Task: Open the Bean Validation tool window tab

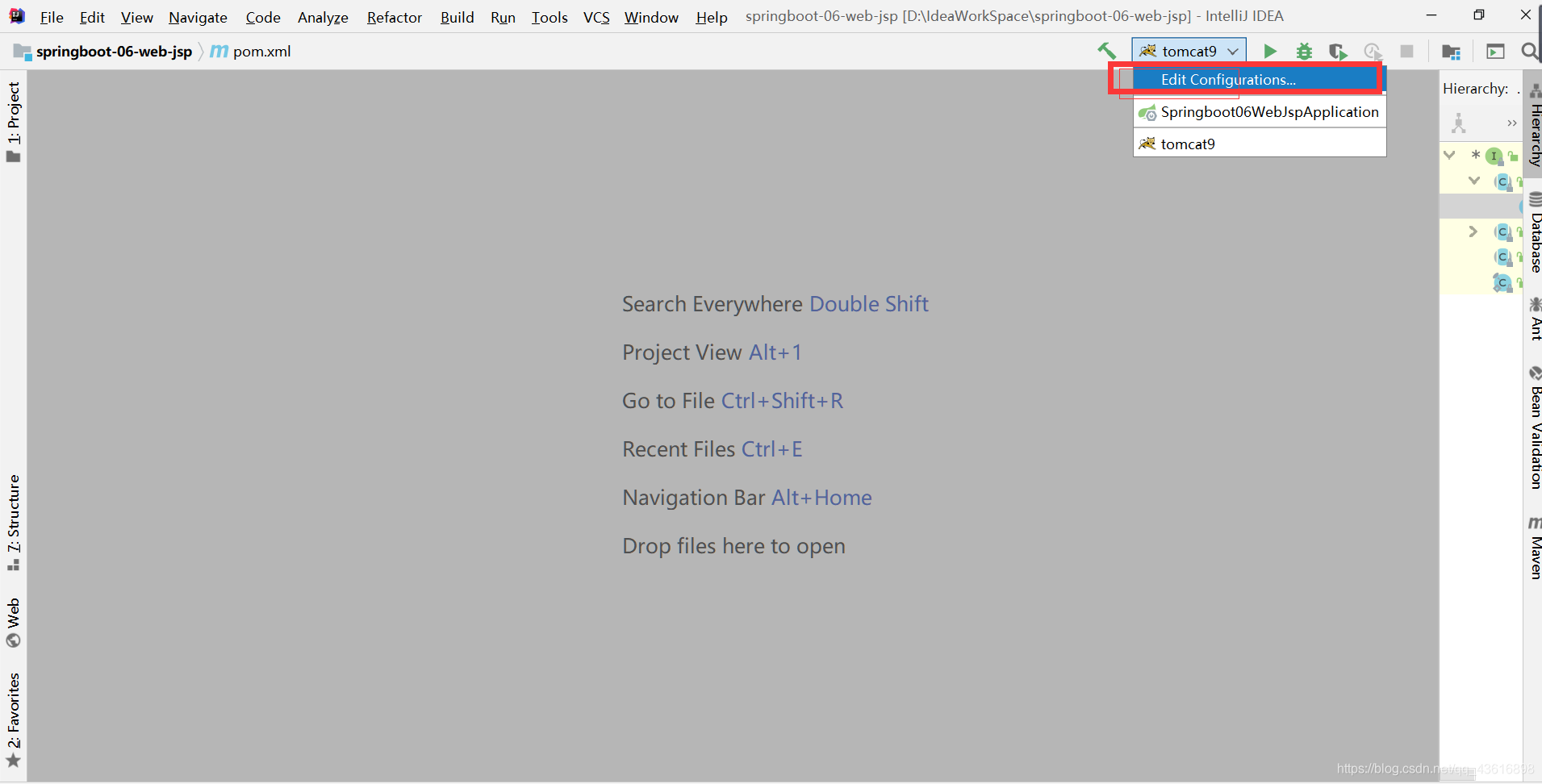Action: (x=1534, y=427)
